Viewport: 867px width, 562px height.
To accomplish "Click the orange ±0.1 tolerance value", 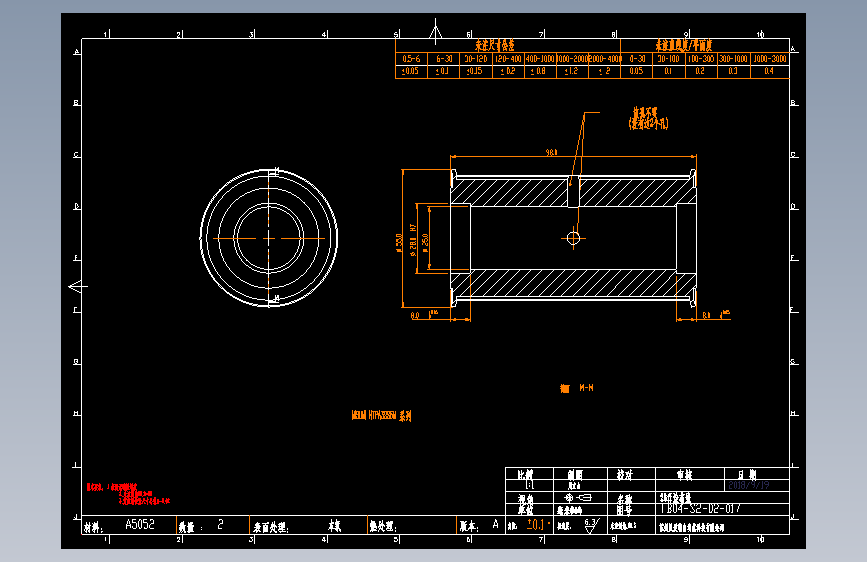I will point(536,524).
